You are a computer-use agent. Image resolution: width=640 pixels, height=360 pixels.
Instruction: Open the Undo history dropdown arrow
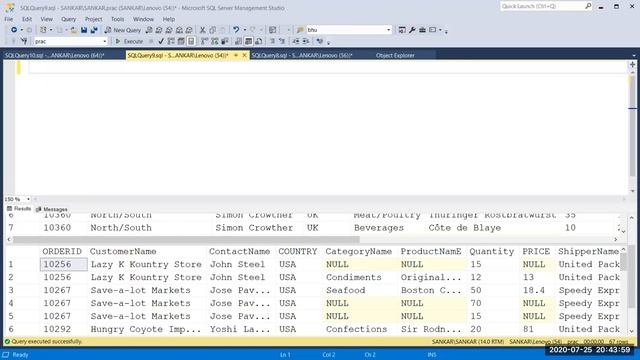pyautogui.click(x=244, y=30)
